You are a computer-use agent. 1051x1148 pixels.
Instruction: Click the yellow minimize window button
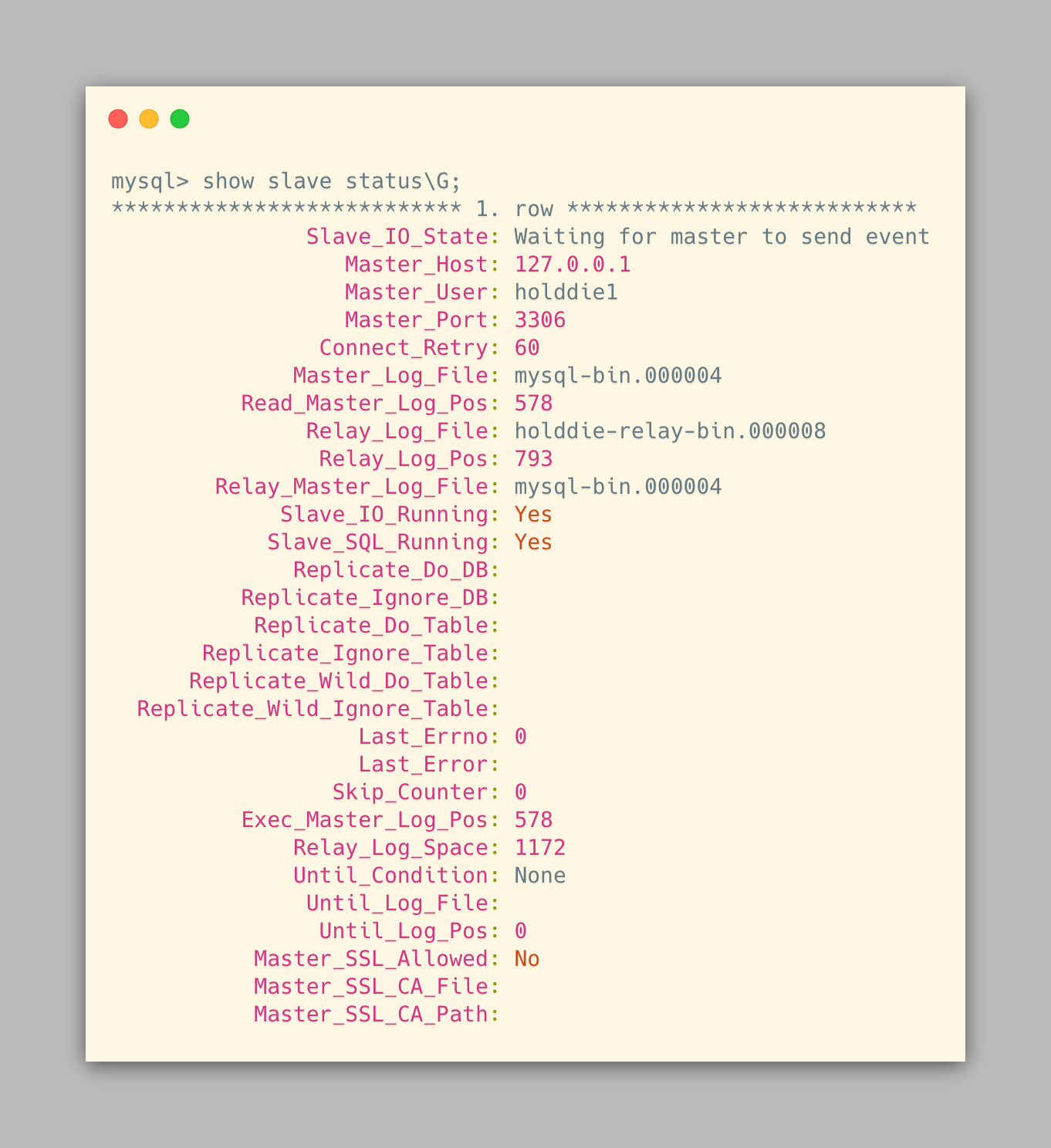(x=149, y=119)
